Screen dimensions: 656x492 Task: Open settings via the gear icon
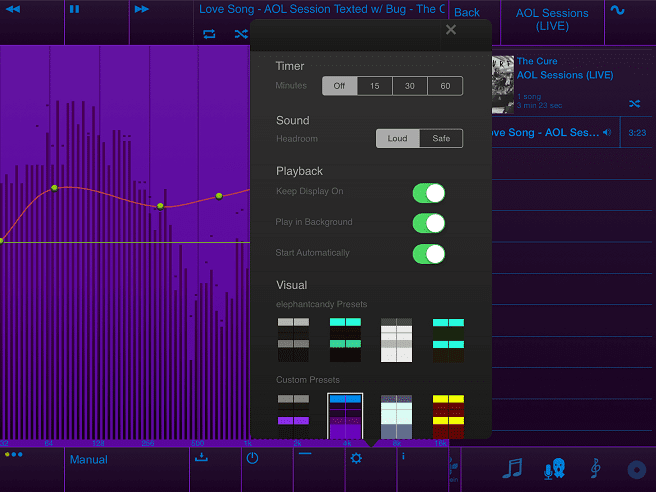pyautogui.click(x=356, y=458)
